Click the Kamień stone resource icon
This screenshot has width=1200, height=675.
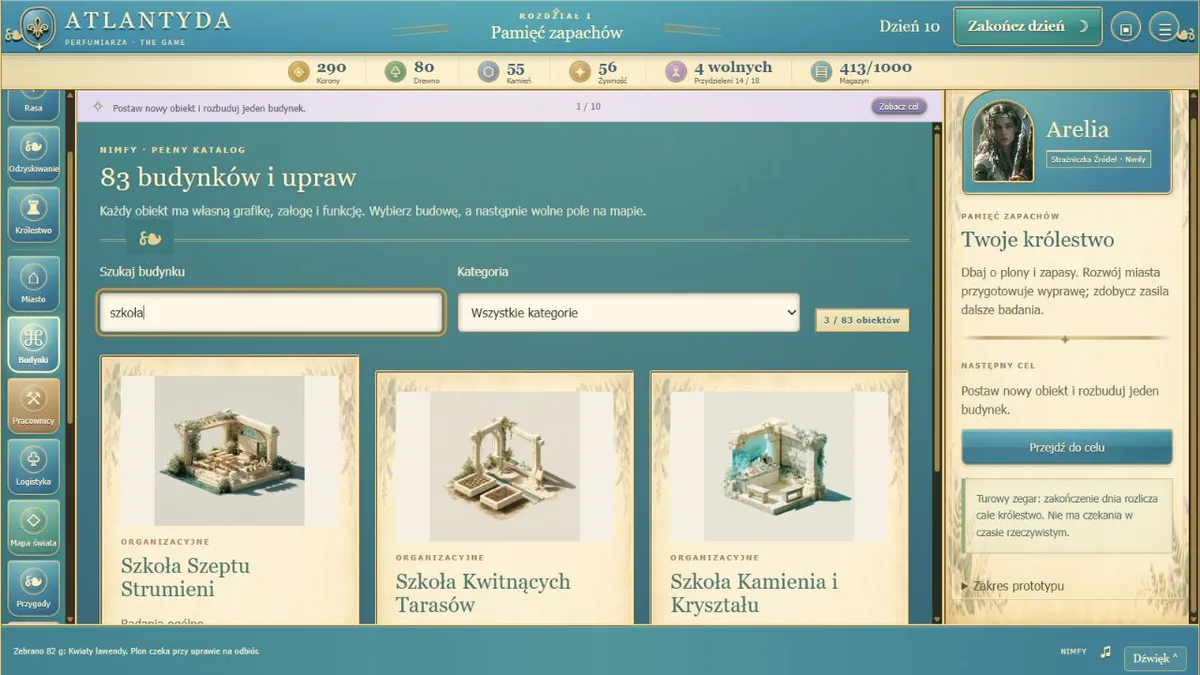[488, 71]
